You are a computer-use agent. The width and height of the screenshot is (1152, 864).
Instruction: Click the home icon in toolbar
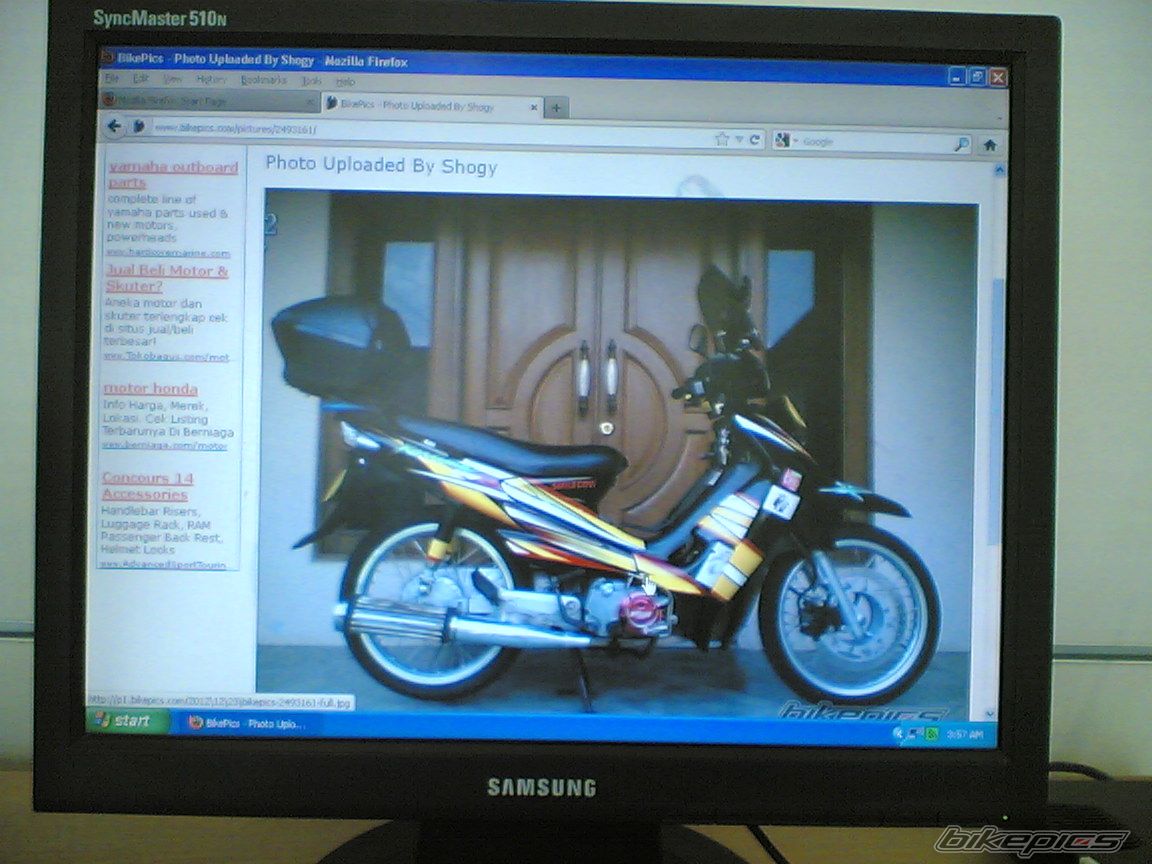pyautogui.click(x=990, y=145)
